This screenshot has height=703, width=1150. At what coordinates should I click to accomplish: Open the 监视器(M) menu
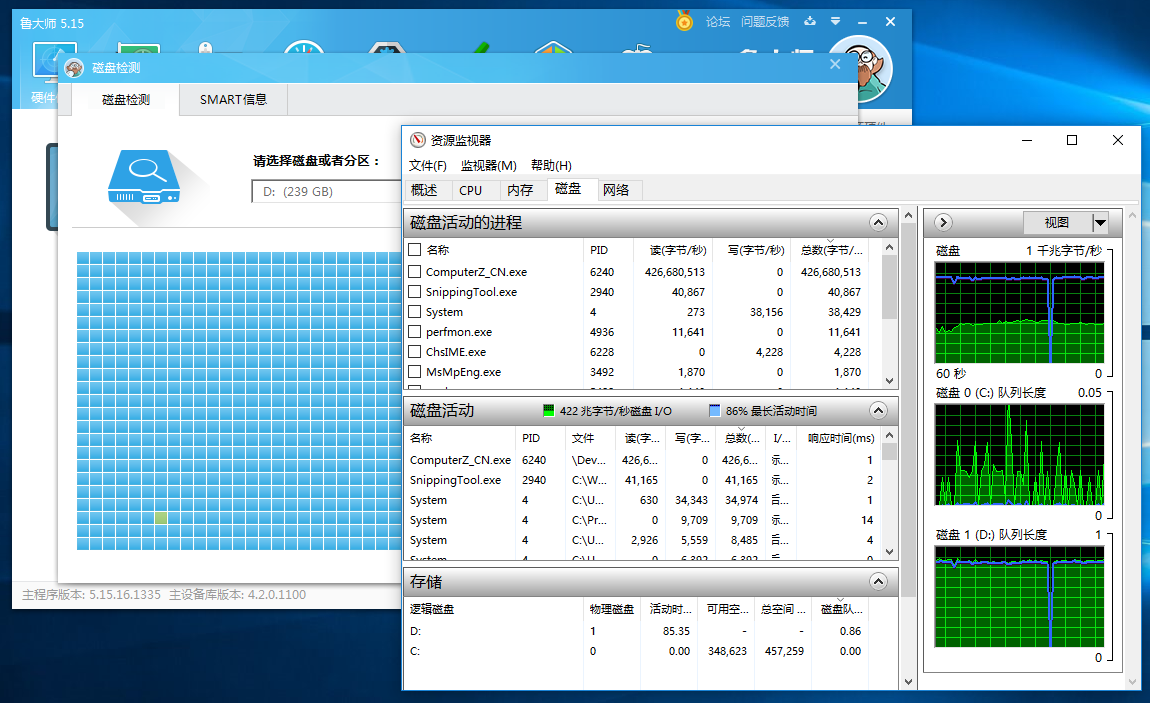coord(488,165)
